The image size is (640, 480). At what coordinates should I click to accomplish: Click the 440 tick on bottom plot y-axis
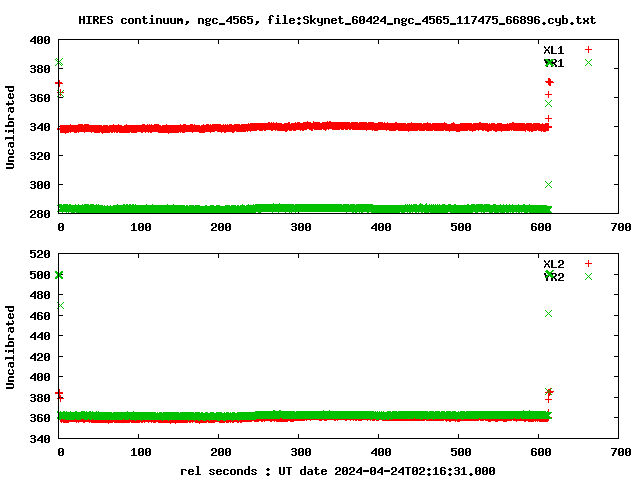click(x=40, y=336)
